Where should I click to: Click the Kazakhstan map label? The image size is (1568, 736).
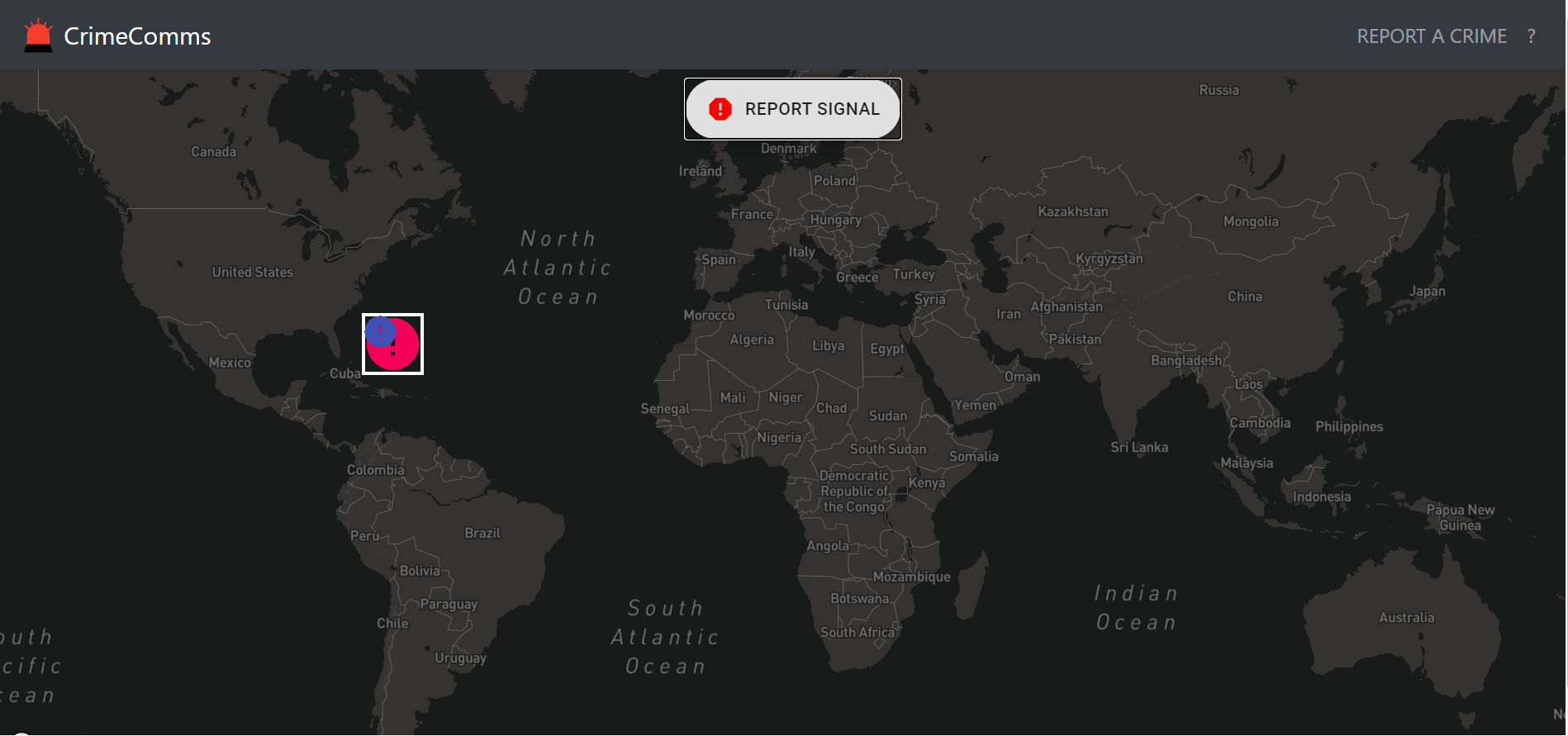click(x=1073, y=211)
